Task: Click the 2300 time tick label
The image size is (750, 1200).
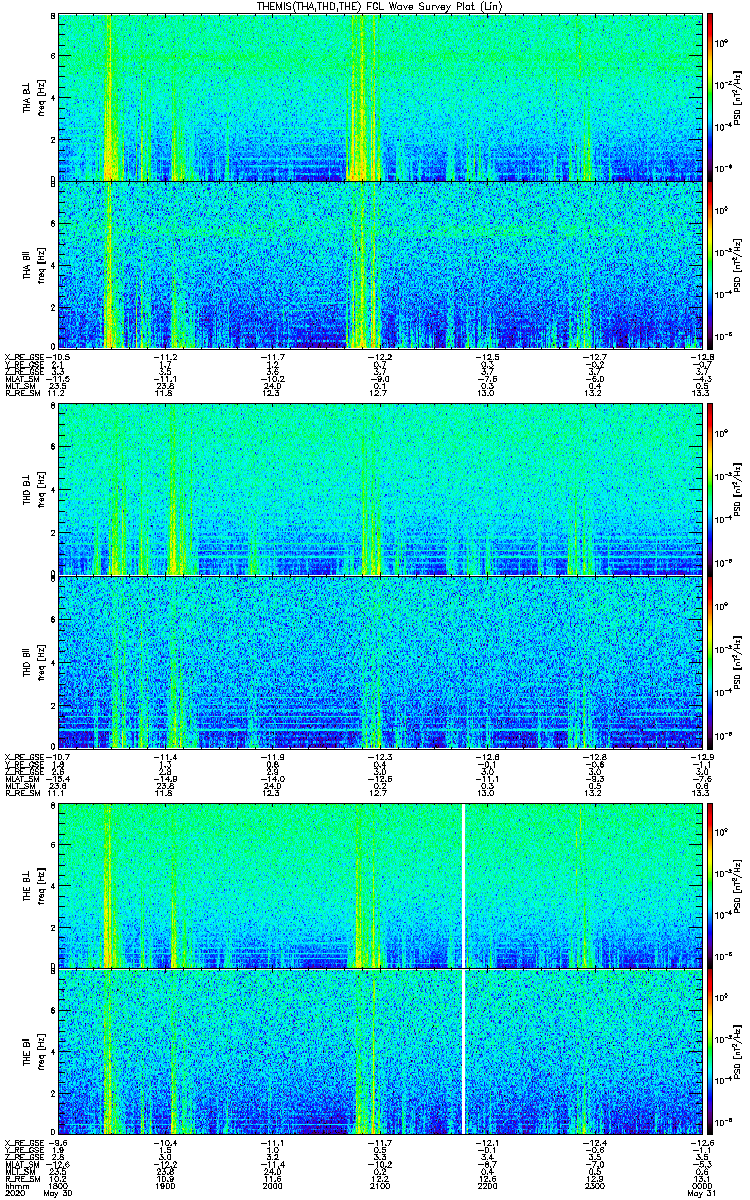Action: point(593,1186)
